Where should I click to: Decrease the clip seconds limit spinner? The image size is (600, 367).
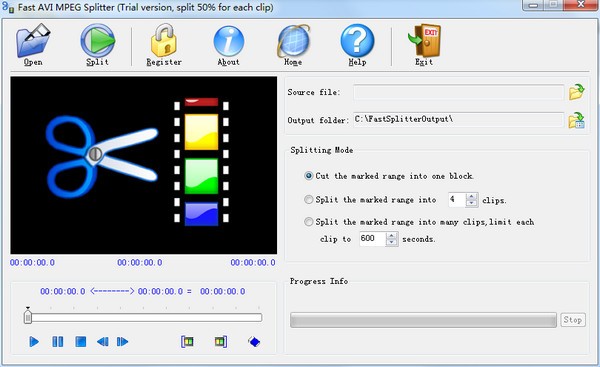click(391, 242)
